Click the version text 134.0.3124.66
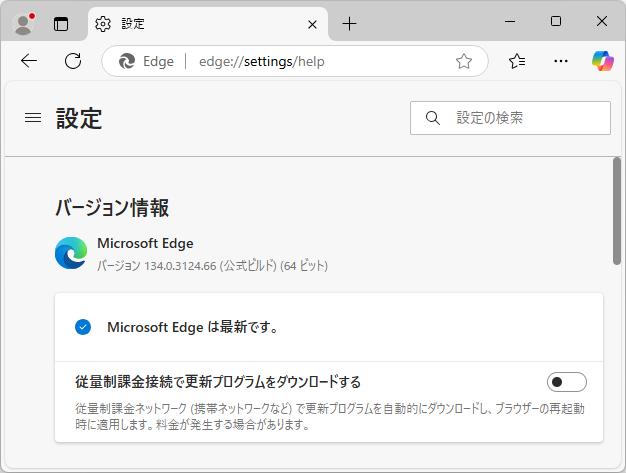 coord(180,266)
